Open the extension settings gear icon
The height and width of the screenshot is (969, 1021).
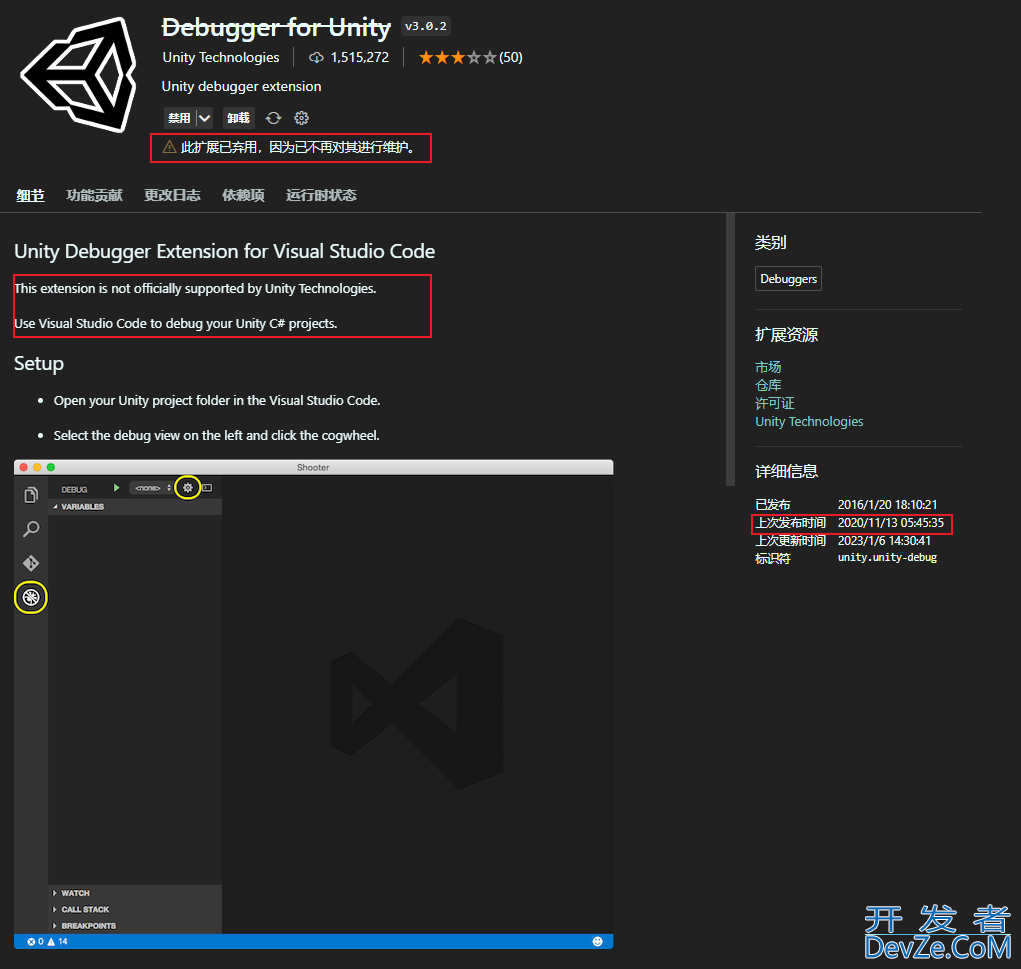click(x=301, y=118)
